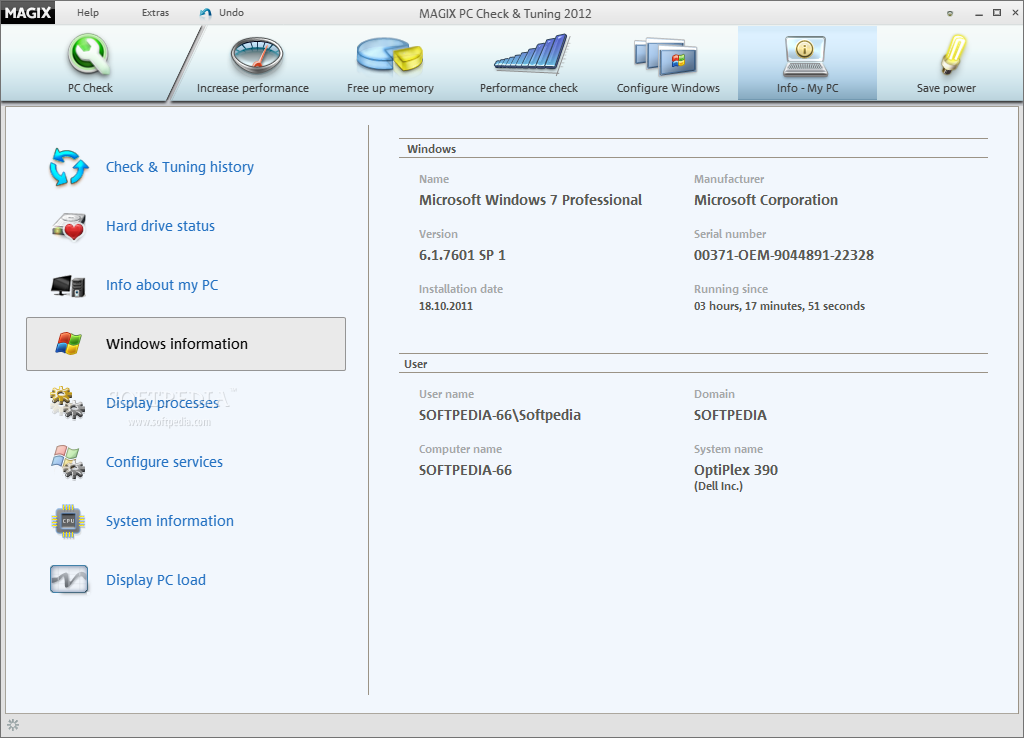Click the Undo arrow icon
The height and width of the screenshot is (738, 1024).
point(206,13)
